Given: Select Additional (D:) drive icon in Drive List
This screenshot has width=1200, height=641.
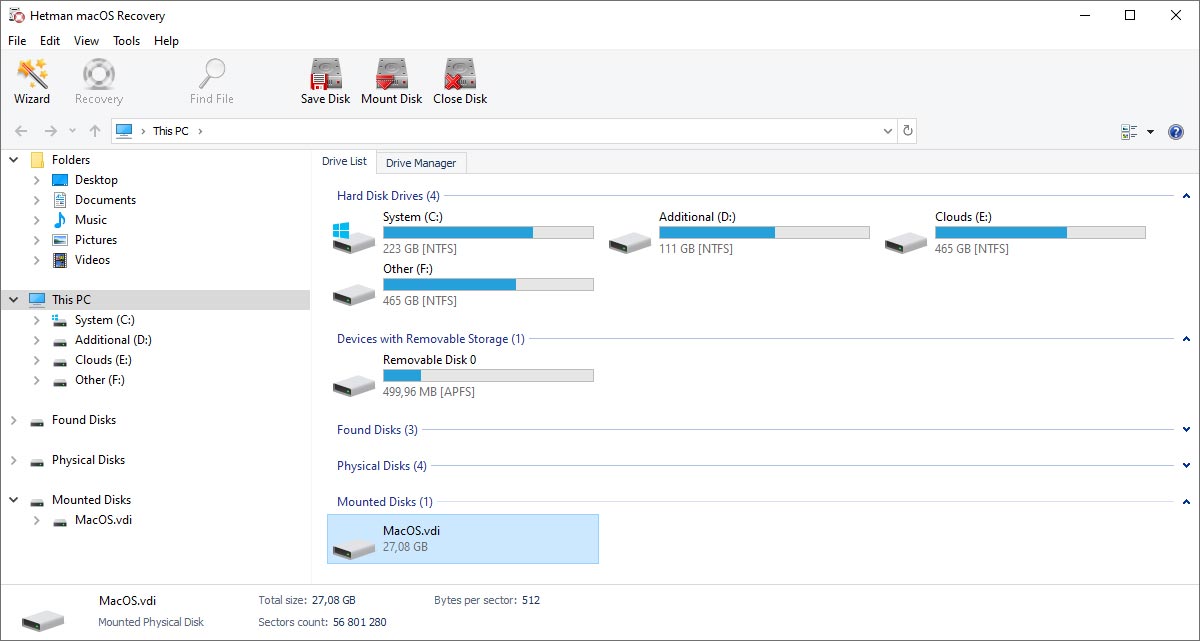Looking at the screenshot, I should coord(630,242).
